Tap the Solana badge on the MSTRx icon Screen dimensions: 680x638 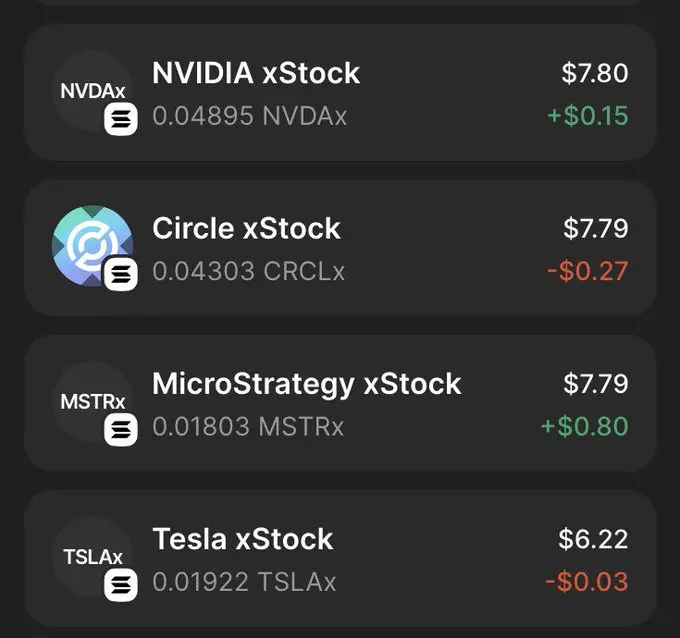pyautogui.click(x=121, y=429)
